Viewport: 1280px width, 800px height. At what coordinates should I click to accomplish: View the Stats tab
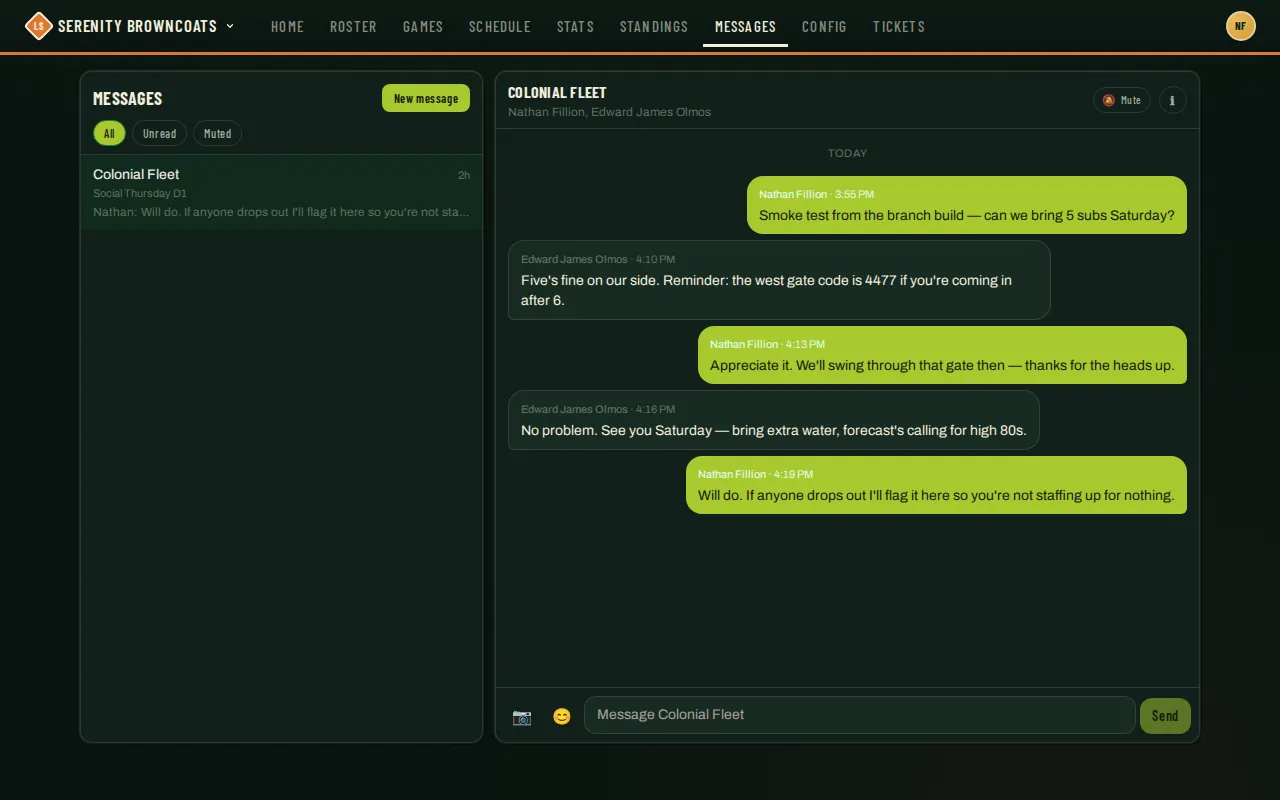[x=575, y=26]
